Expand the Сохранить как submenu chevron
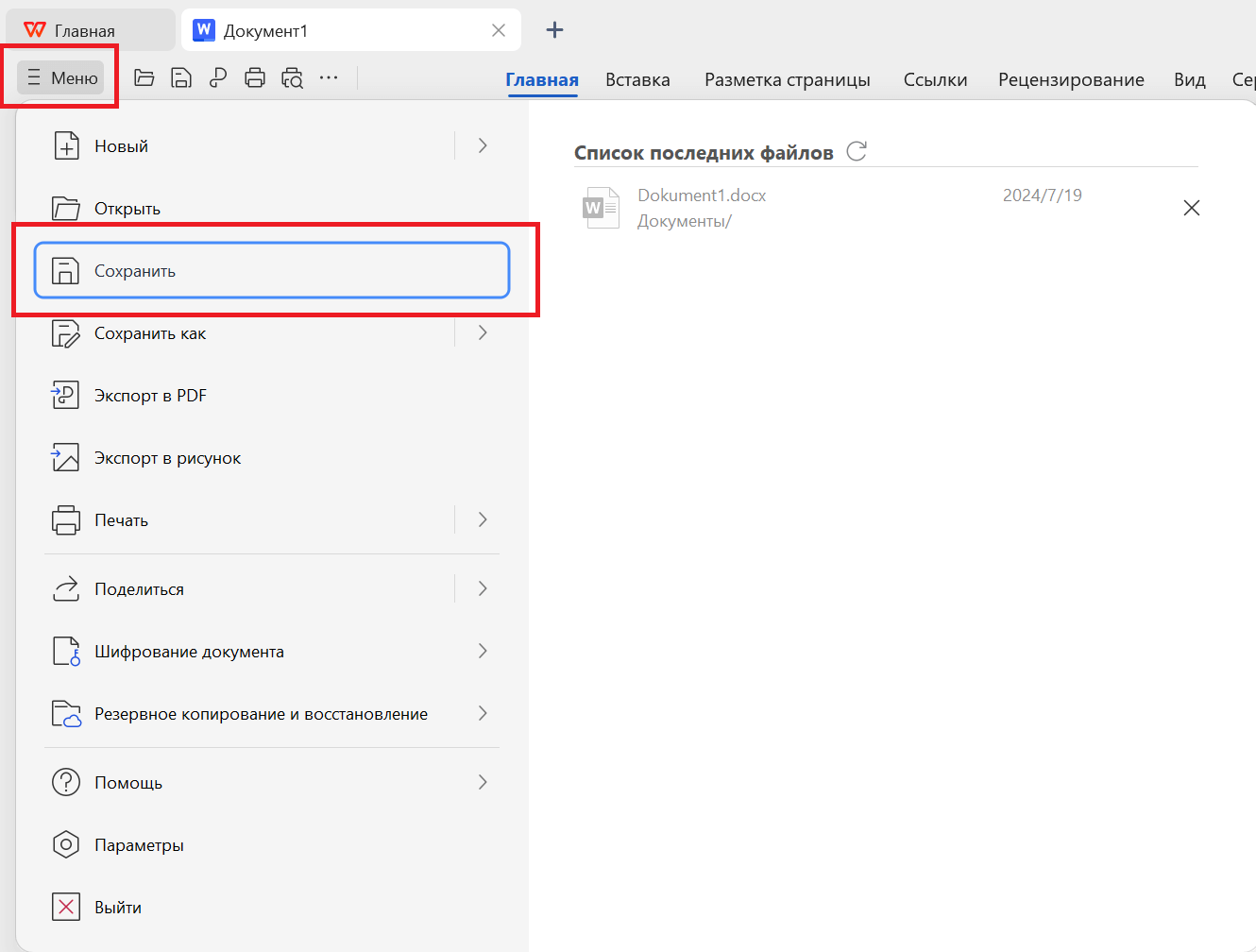 tap(483, 332)
